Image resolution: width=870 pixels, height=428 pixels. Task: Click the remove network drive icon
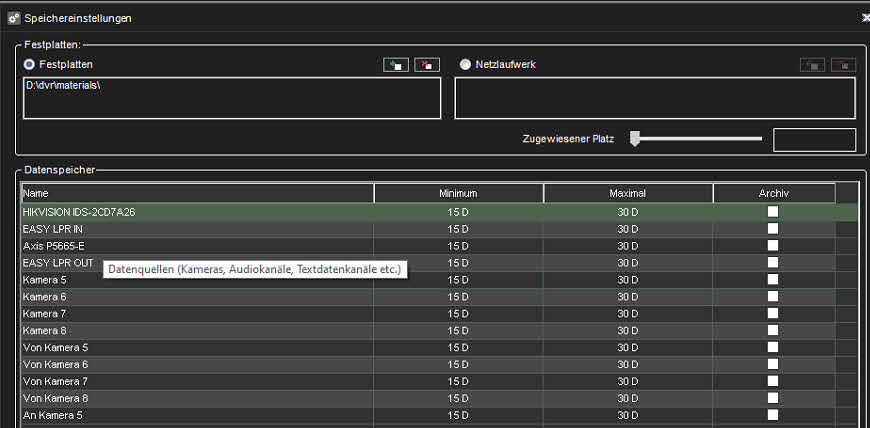click(843, 65)
